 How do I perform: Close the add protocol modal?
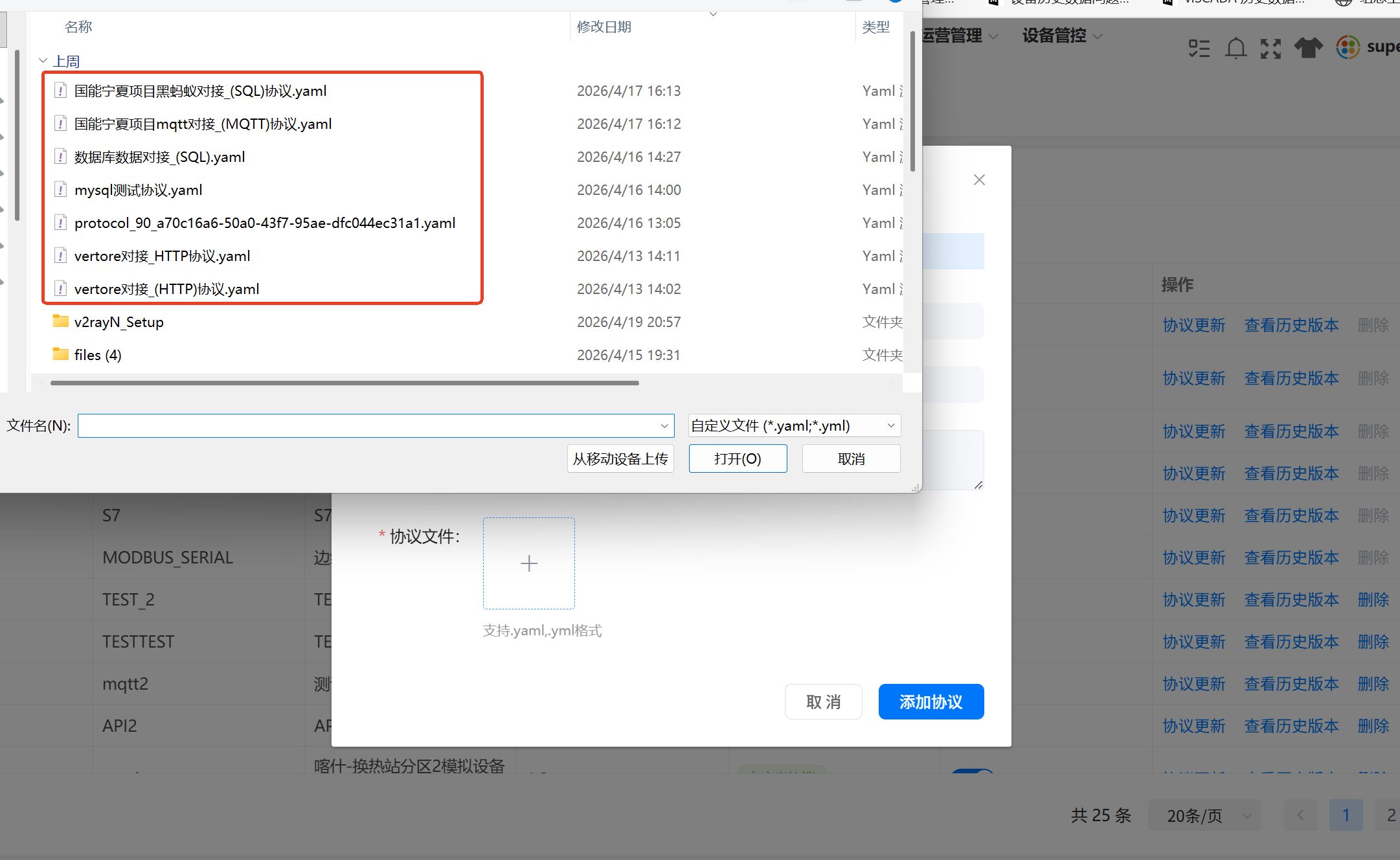click(x=979, y=180)
